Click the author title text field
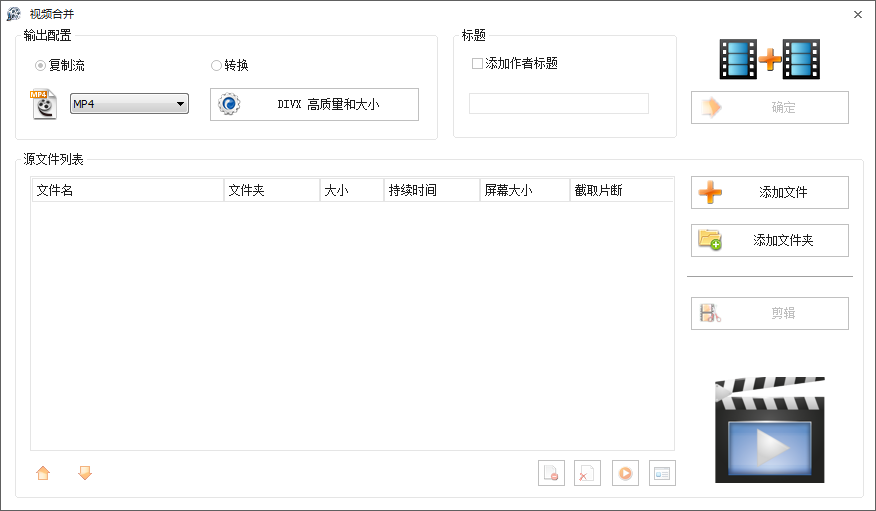Screen dimensions: 876x511 [x=558, y=104]
